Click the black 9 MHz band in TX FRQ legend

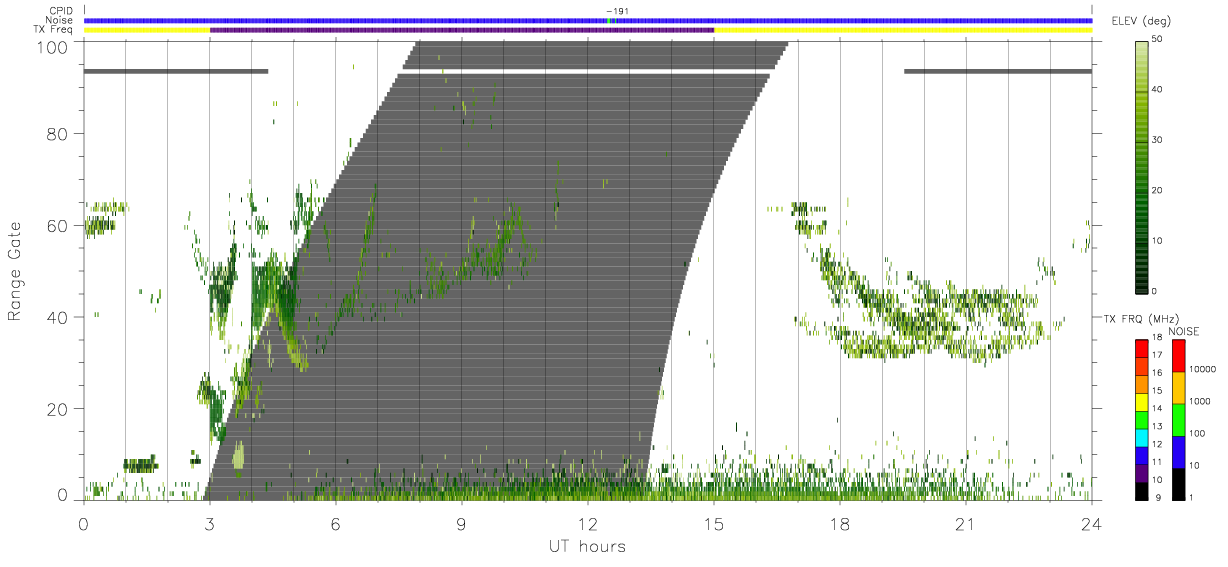(1141, 489)
